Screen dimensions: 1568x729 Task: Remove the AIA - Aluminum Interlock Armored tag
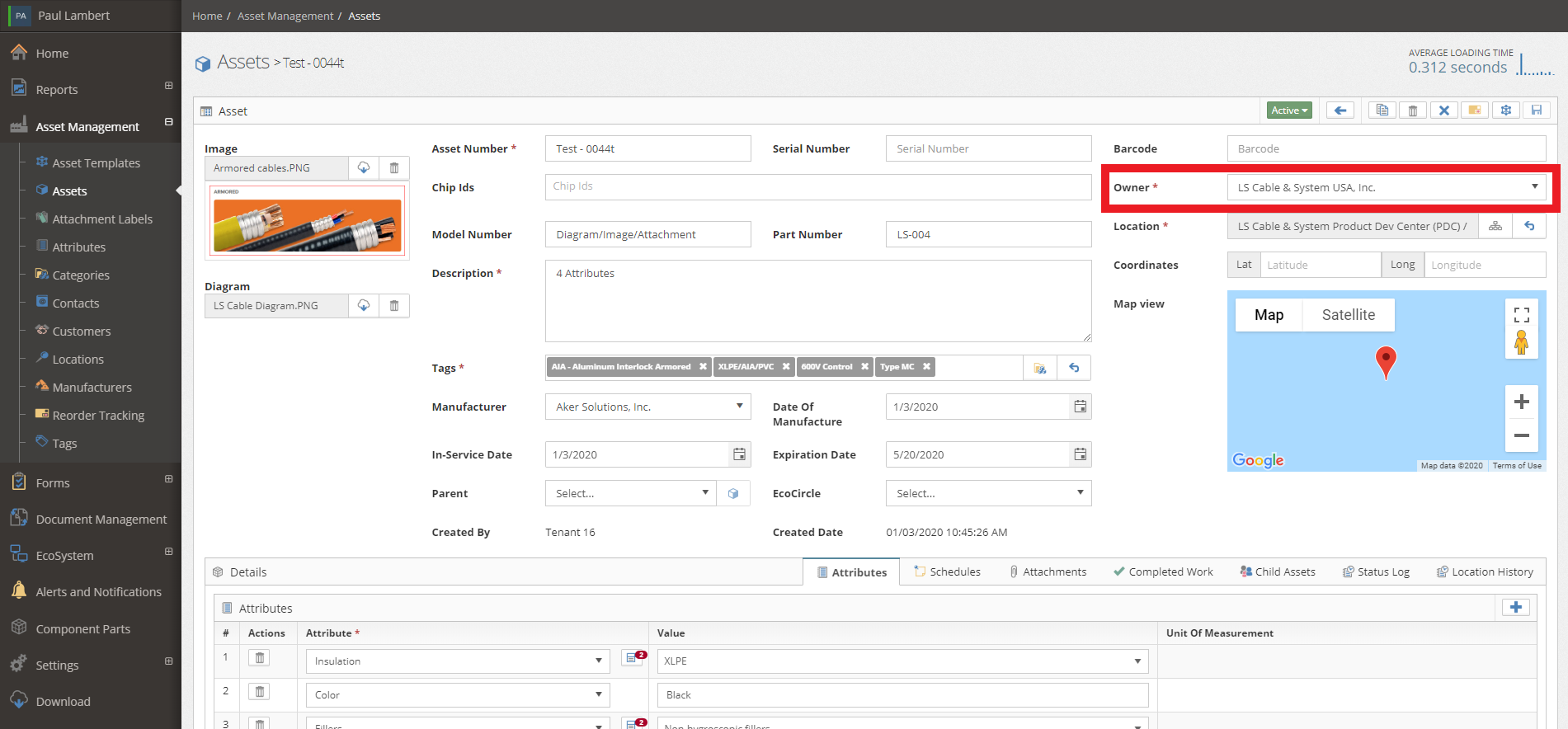tap(703, 367)
